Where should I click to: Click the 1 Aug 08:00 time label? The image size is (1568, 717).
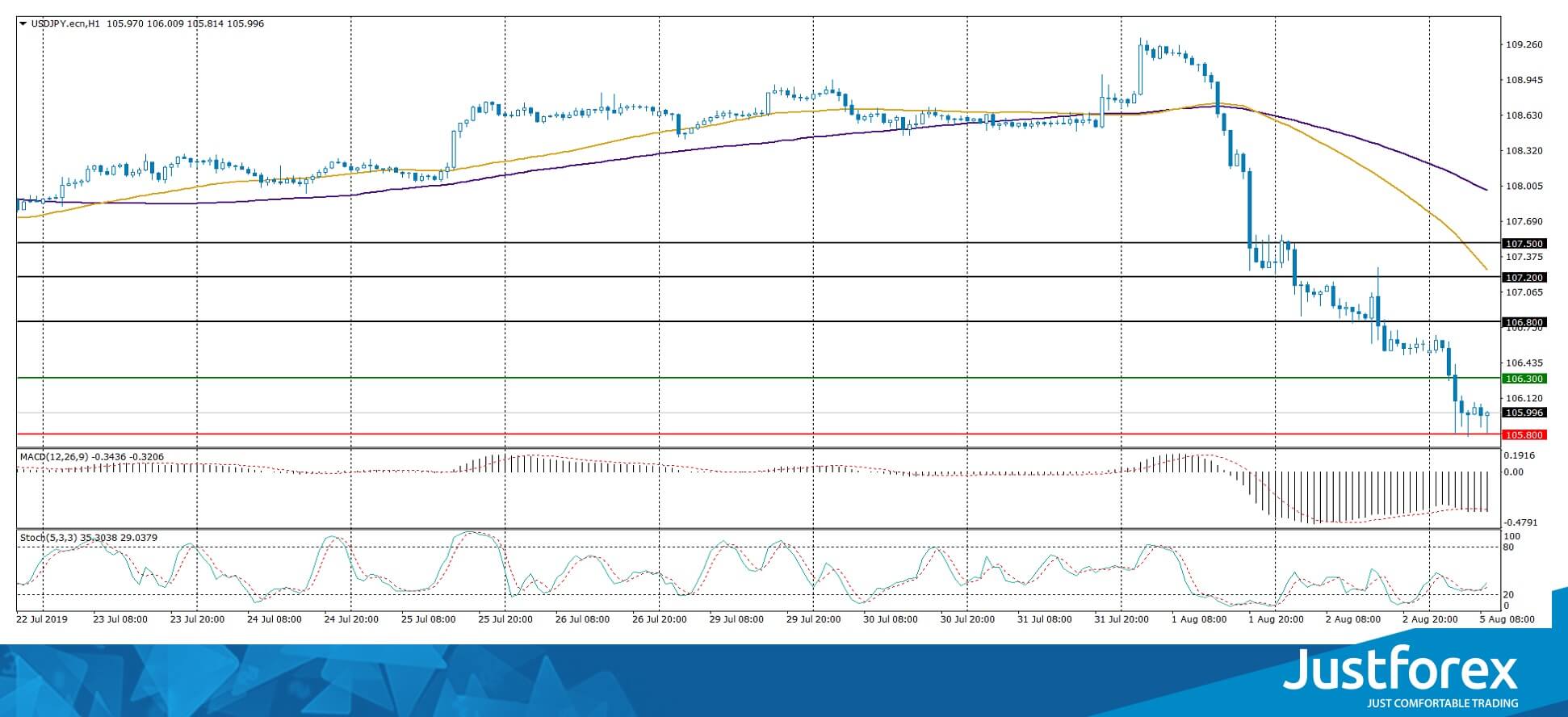click(x=1199, y=619)
